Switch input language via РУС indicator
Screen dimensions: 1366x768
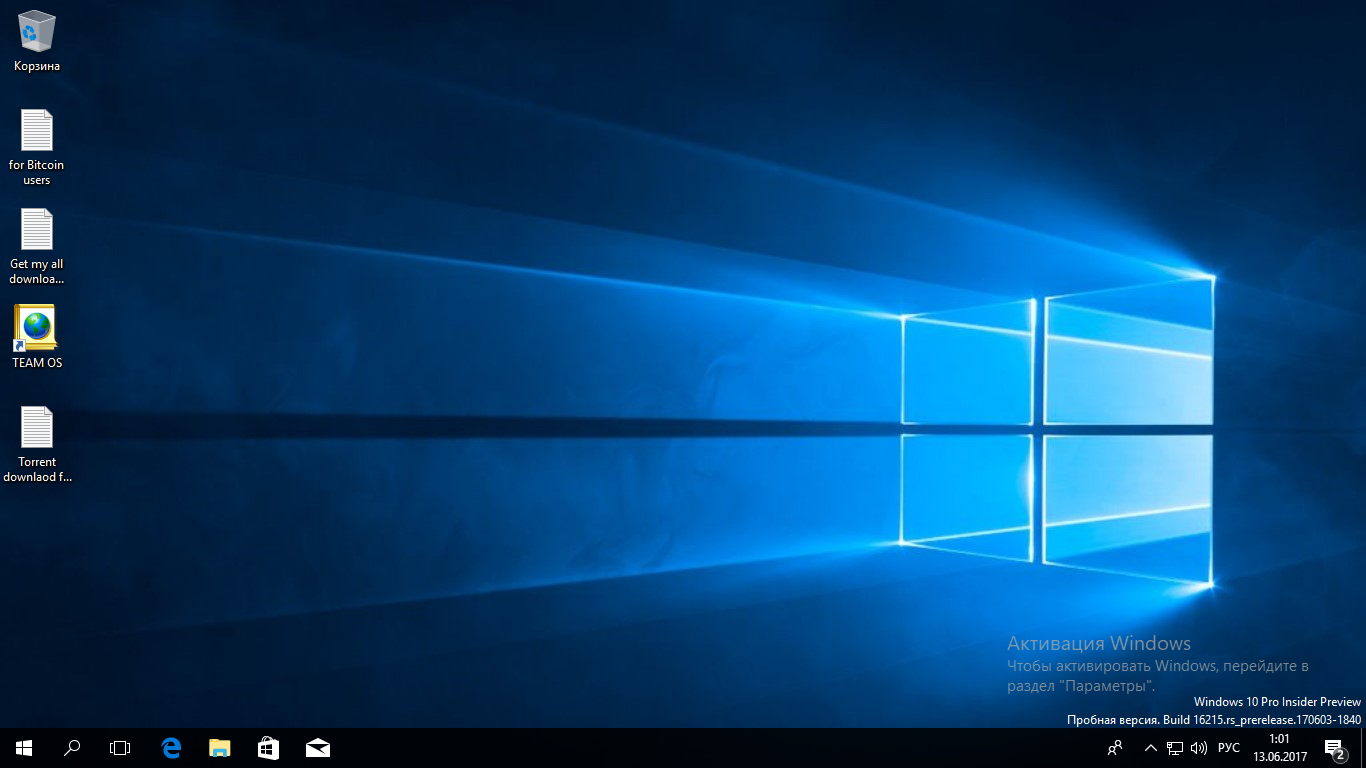(x=1229, y=748)
